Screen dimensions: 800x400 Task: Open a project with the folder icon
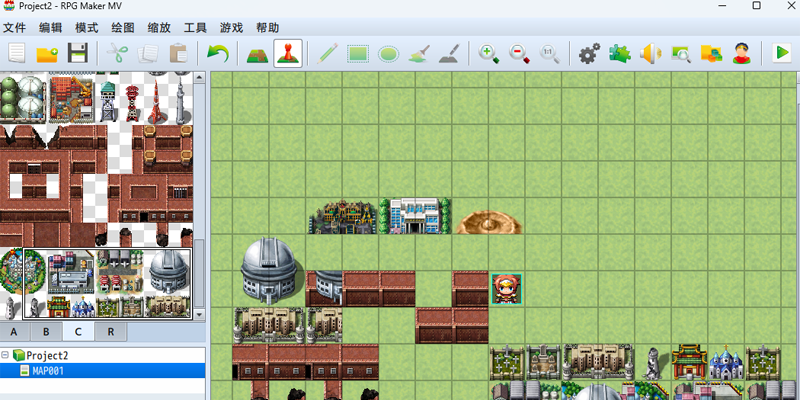(47, 53)
